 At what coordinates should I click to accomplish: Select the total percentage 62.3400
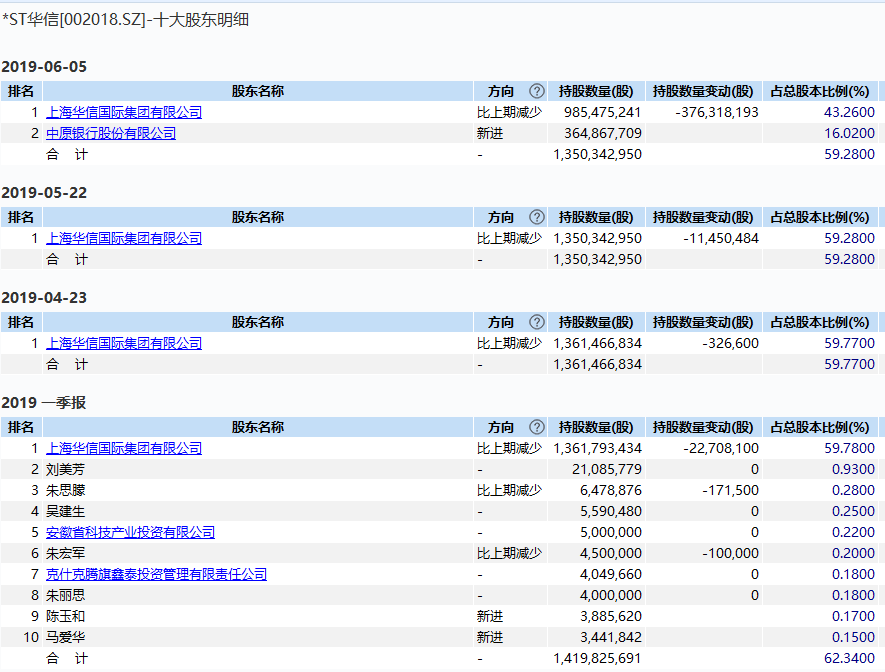pyautogui.click(x=849, y=658)
